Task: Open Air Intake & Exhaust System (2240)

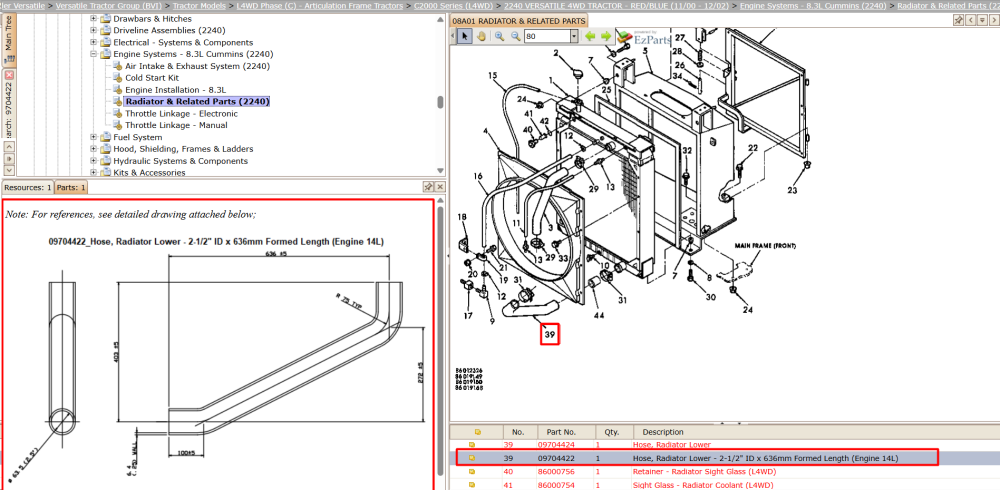Action: coord(198,66)
